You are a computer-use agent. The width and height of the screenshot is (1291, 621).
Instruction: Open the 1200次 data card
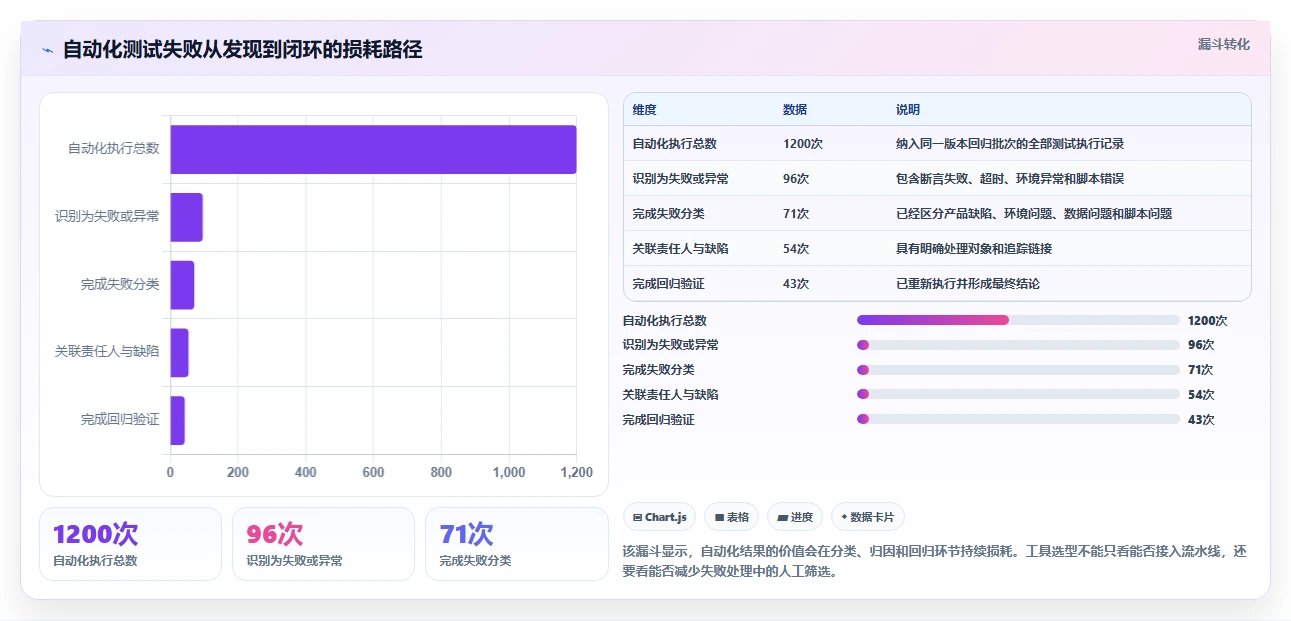[x=130, y=544]
